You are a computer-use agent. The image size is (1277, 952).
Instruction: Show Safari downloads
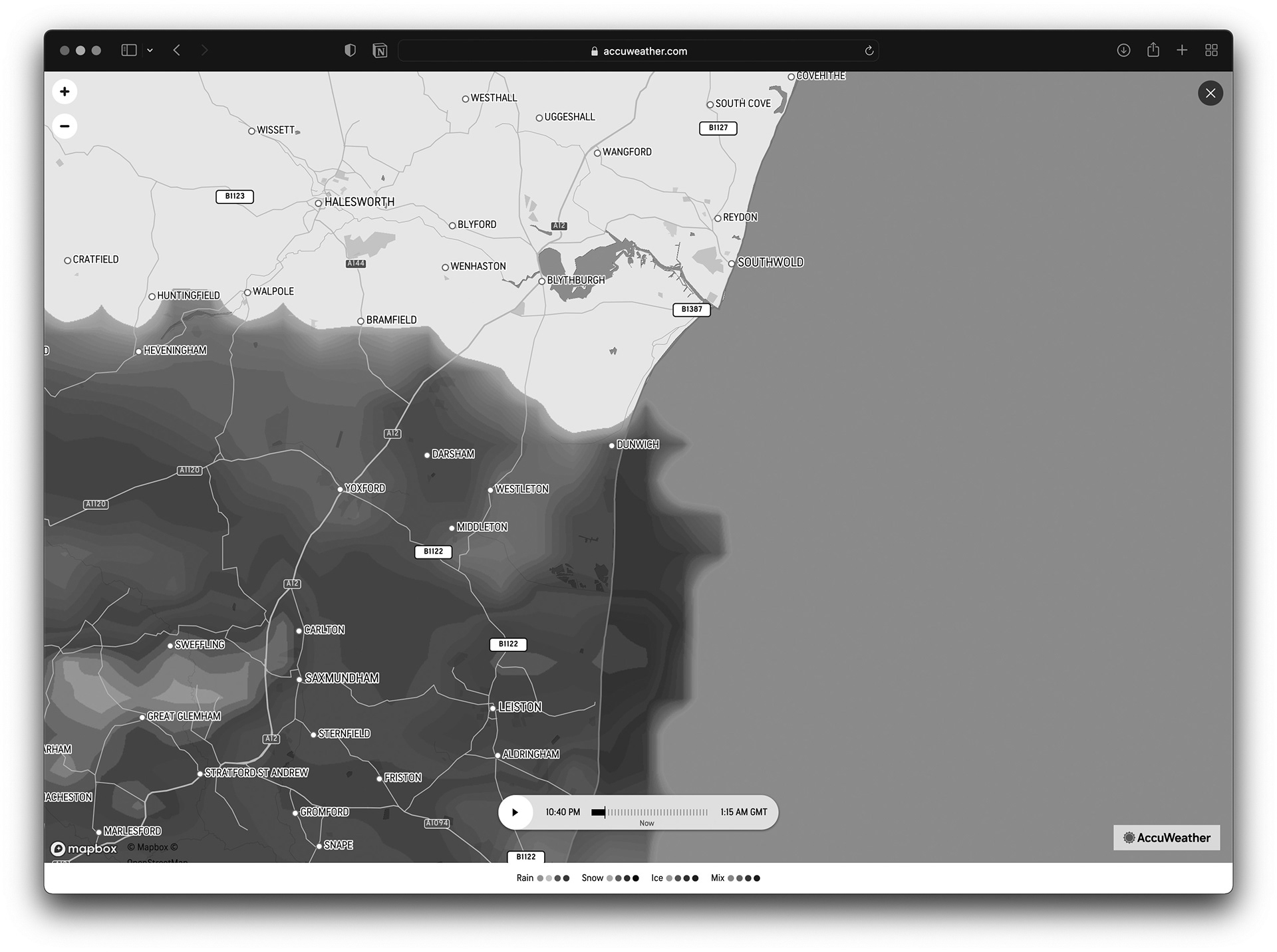click(1123, 51)
